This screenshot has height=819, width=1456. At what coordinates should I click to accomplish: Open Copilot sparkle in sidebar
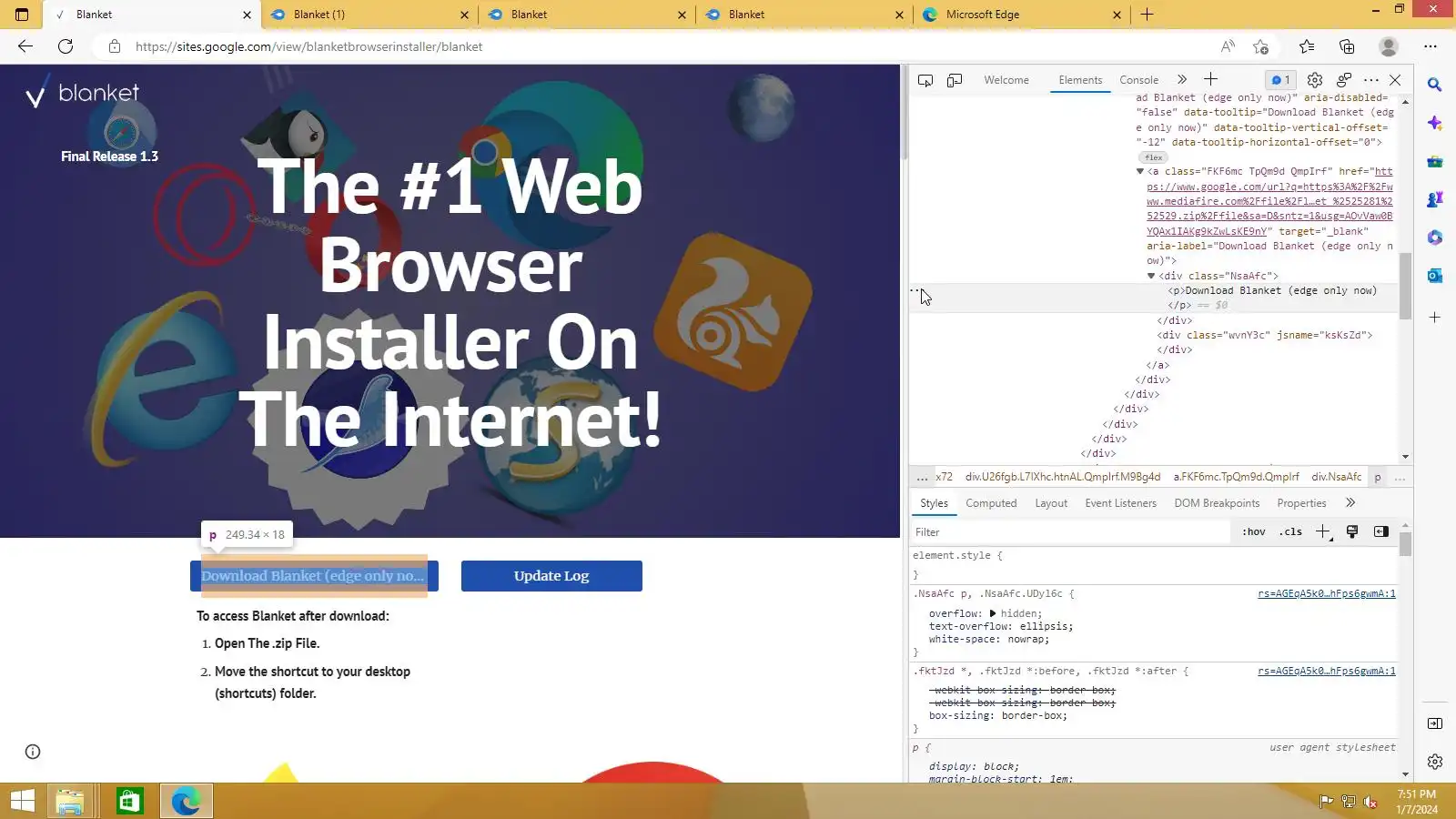click(x=1435, y=123)
